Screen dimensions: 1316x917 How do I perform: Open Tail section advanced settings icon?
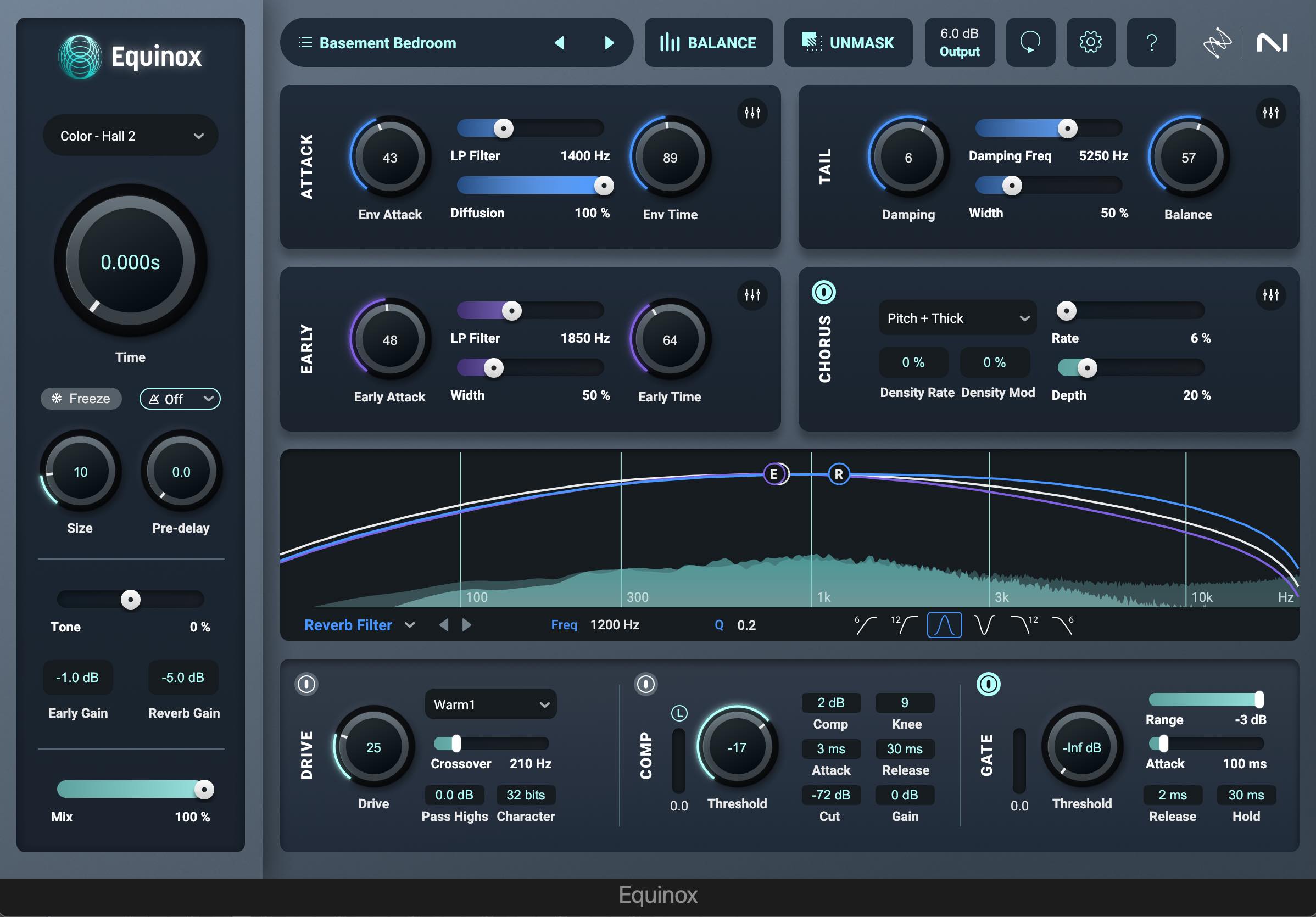1270,113
